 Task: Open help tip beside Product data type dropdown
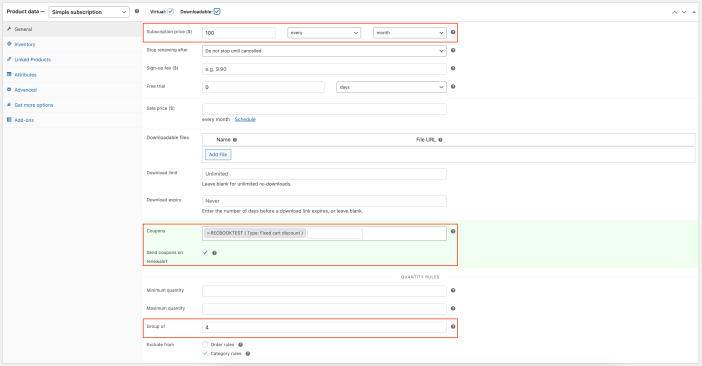pyautogui.click(x=137, y=11)
